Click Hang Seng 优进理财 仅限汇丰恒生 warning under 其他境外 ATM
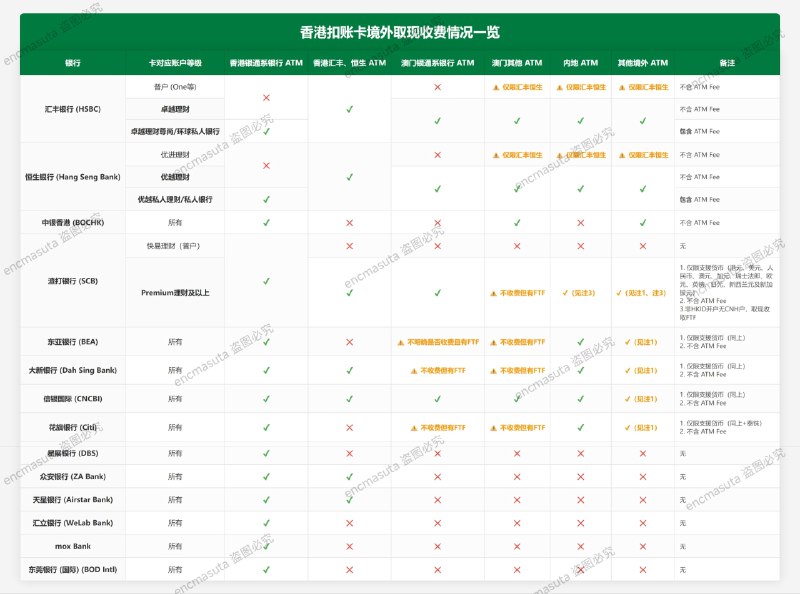The height and width of the screenshot is (594, 800). click(x=643, y=155)
